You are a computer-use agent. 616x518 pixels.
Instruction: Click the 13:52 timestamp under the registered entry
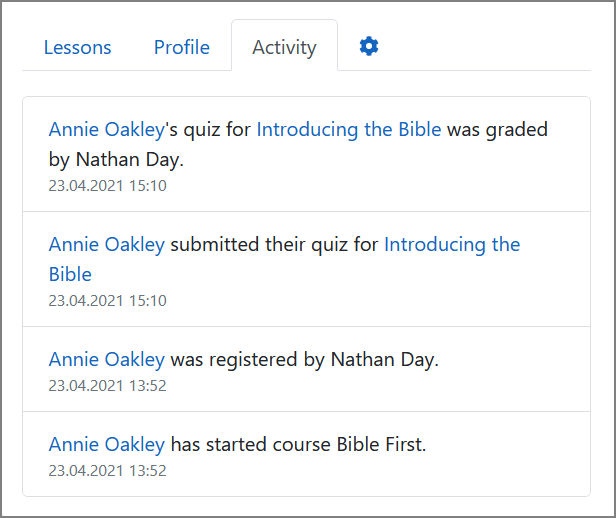tap(107, 386)
